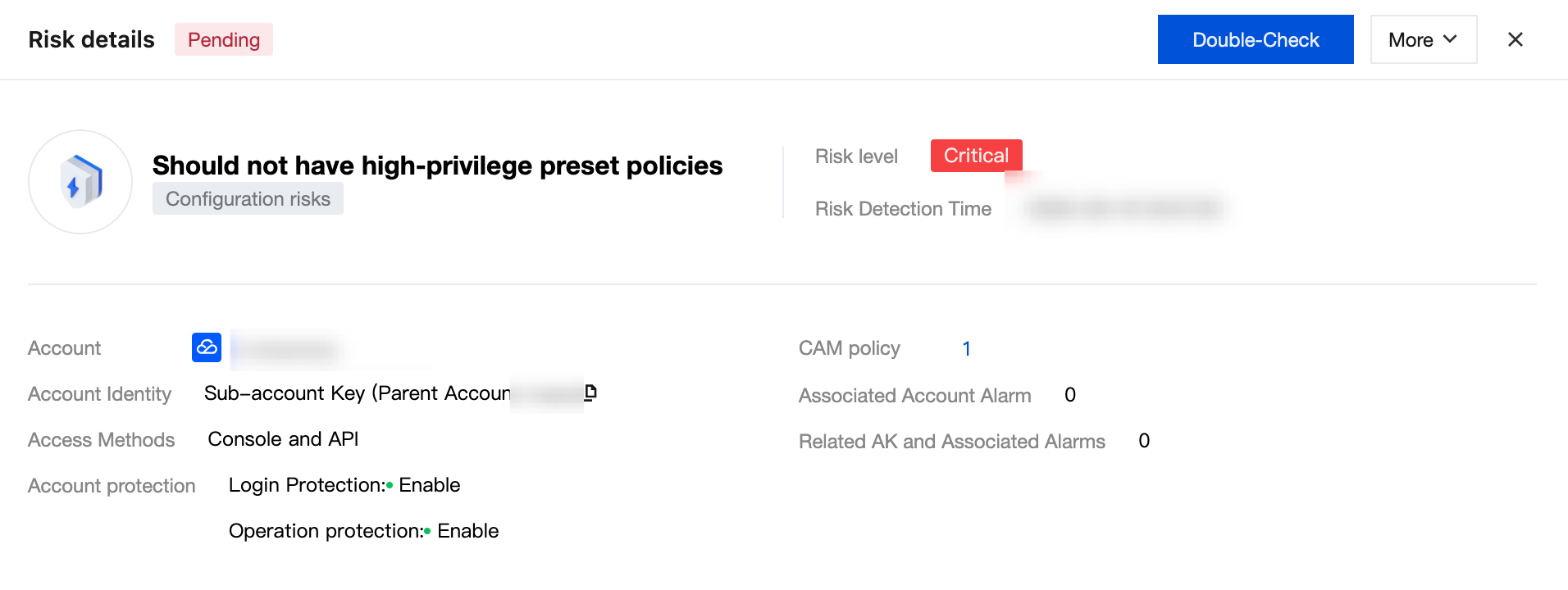Click the chevron arrow beside More
1568x590 pixels.
point(1450,39)
